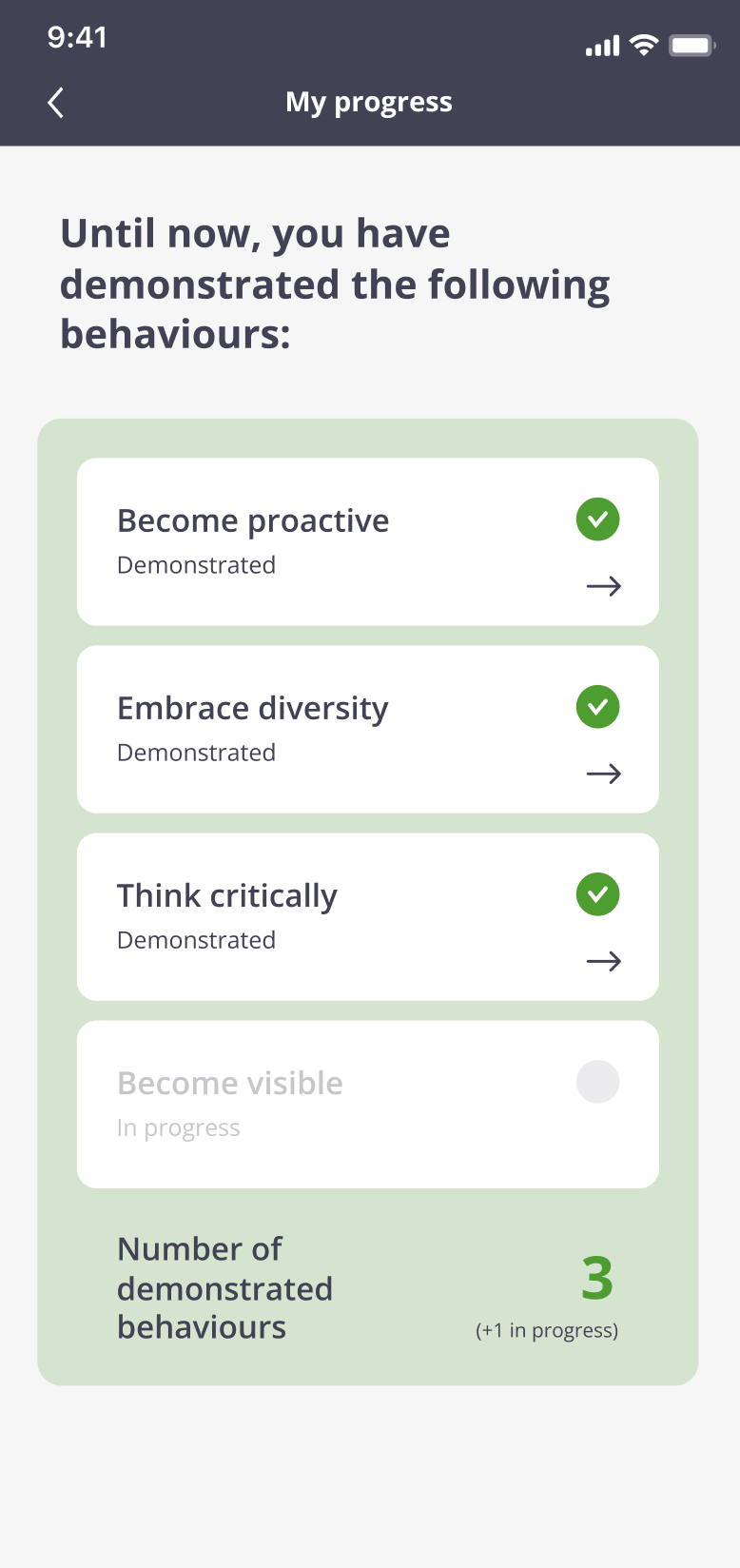The image size is (740, 1568).
Task: Click green checkmark on Become proactive
Action: [597, 519]
